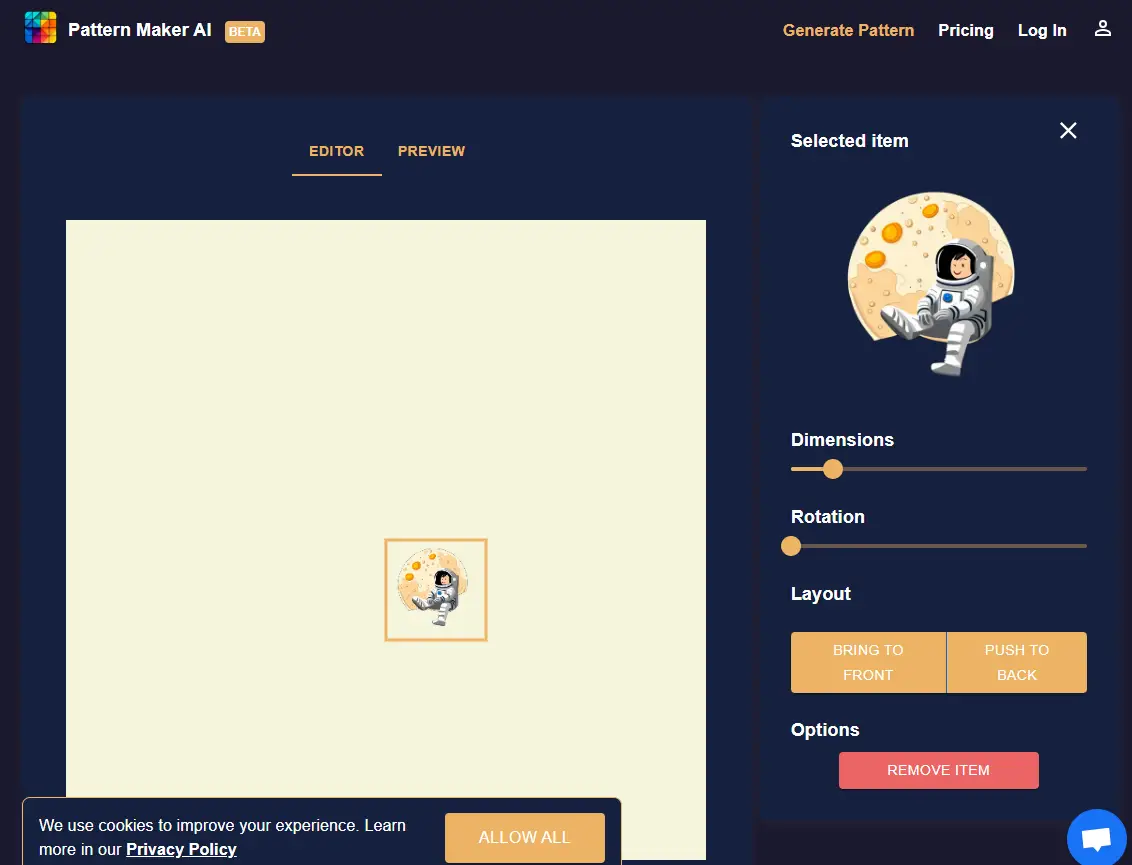Select the EDITOR tab
Image resolution: width=1132 pixels, height=865 pixels.
pos(336,151)
